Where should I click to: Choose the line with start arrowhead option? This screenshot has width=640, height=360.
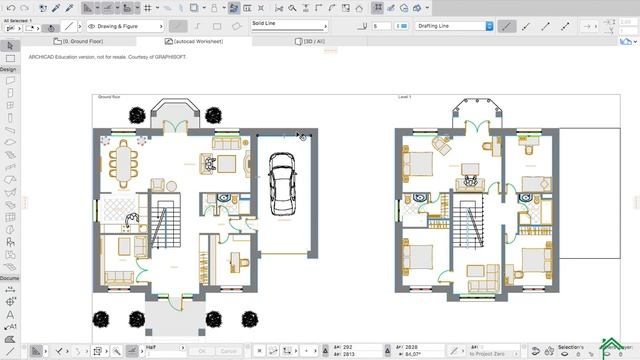[x=526, y=27]
